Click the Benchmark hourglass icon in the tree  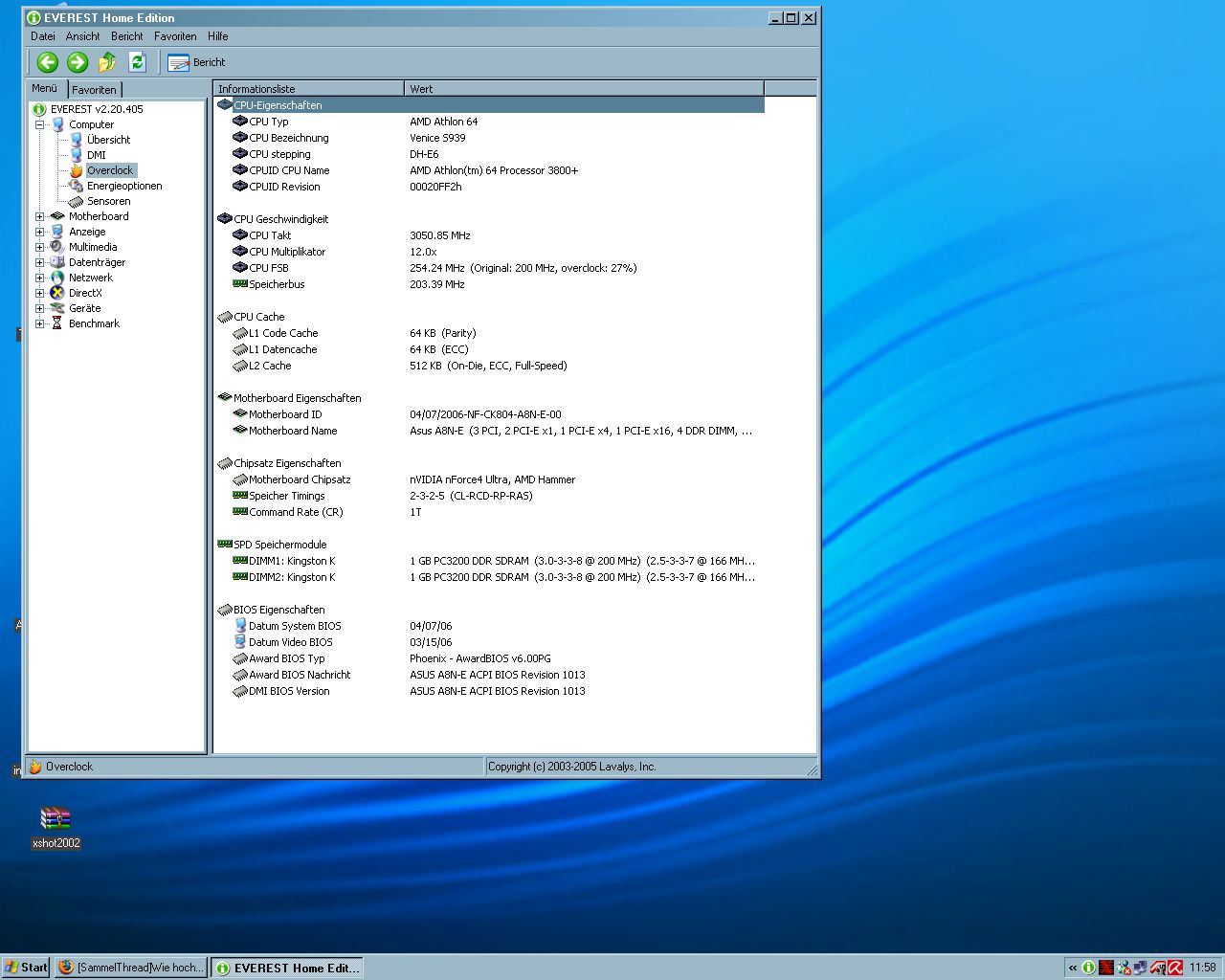[x=57, y=323]
